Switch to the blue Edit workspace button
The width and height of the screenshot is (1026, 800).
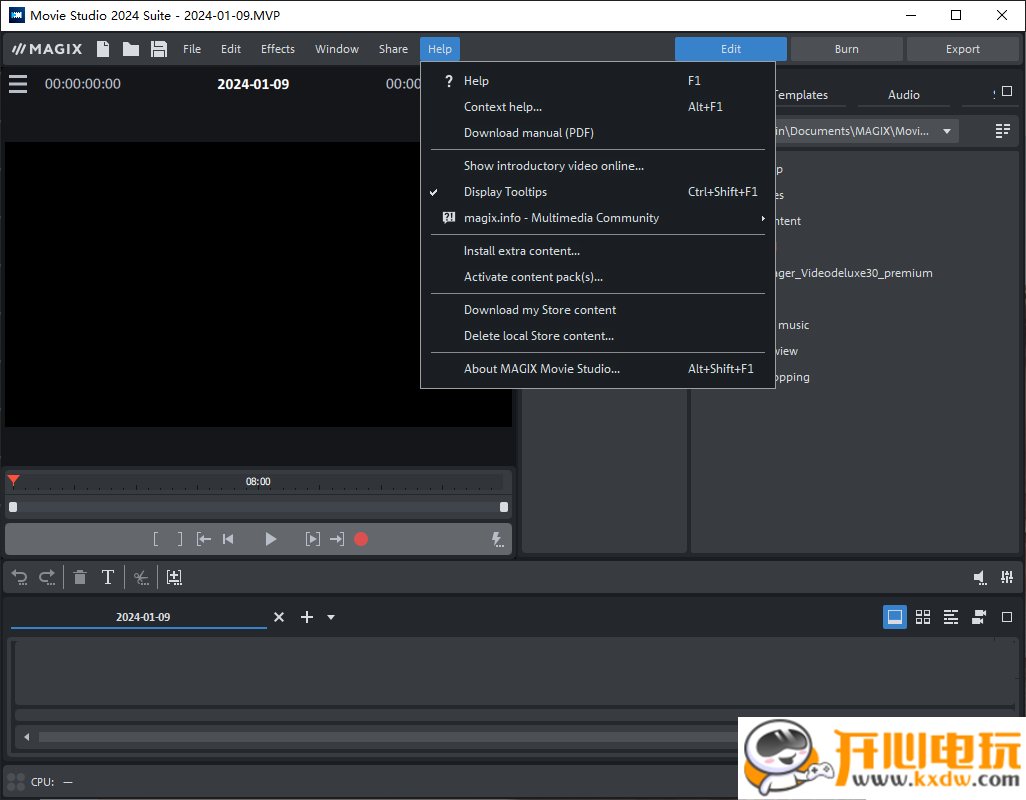click(730, 49)
